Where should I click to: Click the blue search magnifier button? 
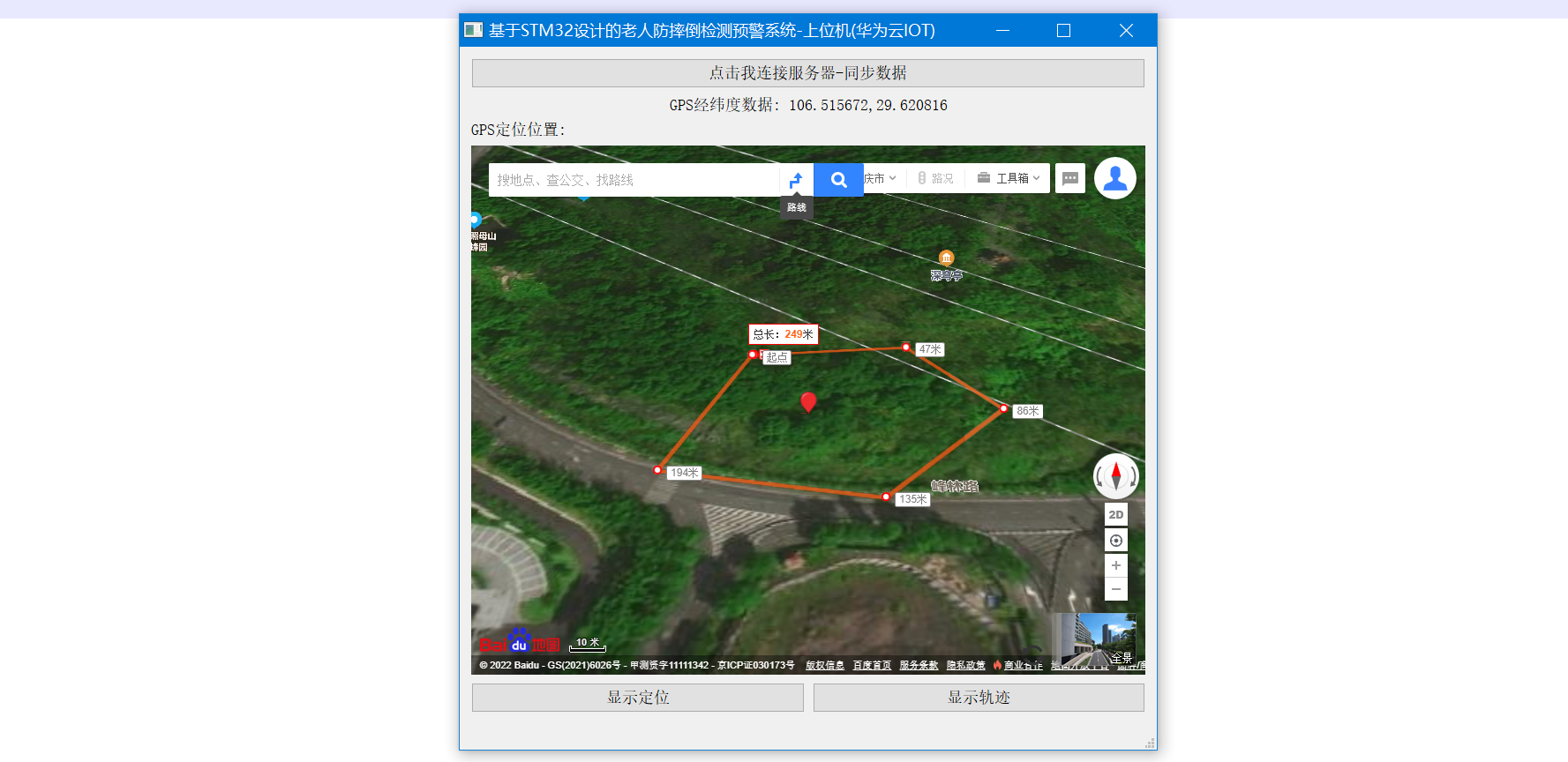coord(838,180)
